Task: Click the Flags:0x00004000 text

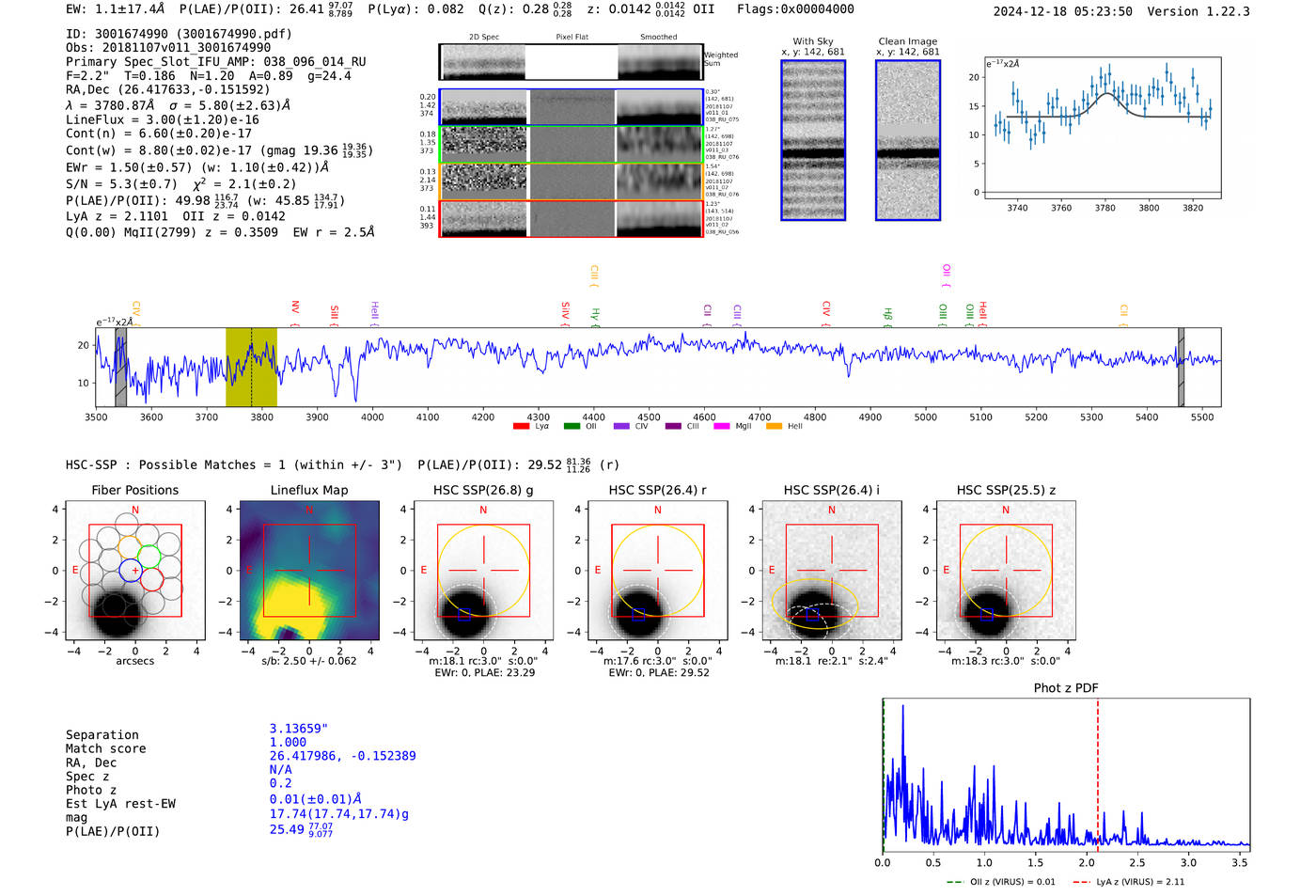Action: (x=795, y=9)
